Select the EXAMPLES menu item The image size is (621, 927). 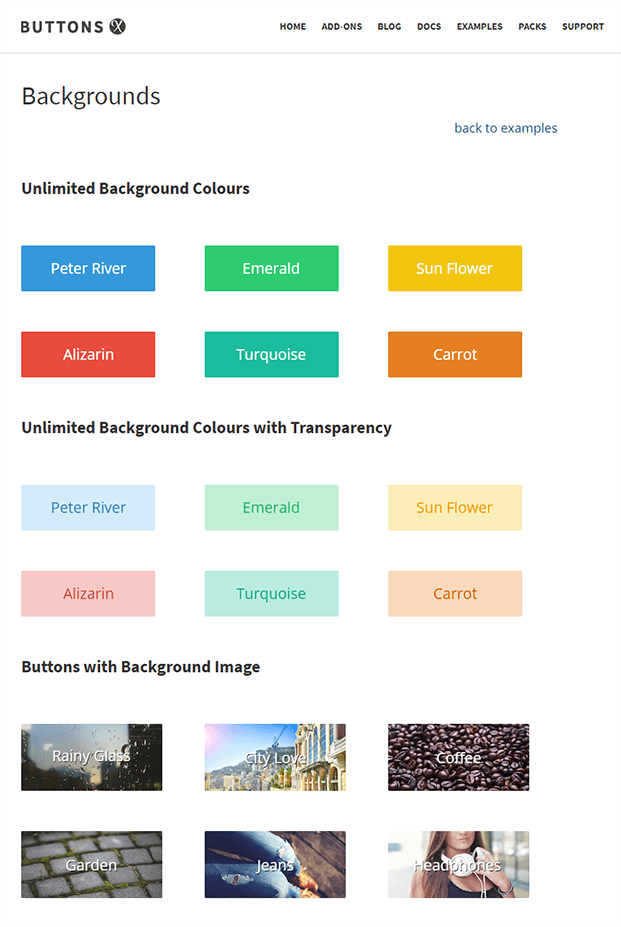pyautogui.click(x=479, y=27)
